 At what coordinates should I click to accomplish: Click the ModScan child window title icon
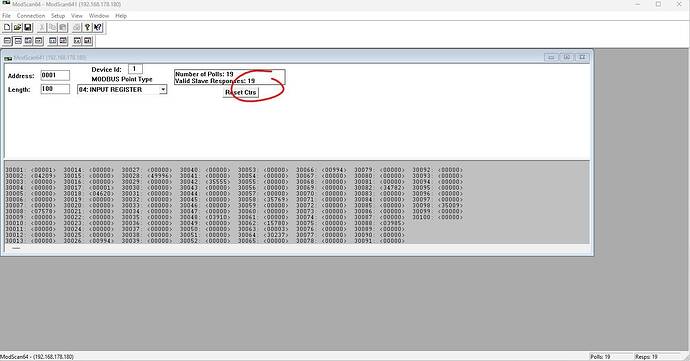pos(8,58)
